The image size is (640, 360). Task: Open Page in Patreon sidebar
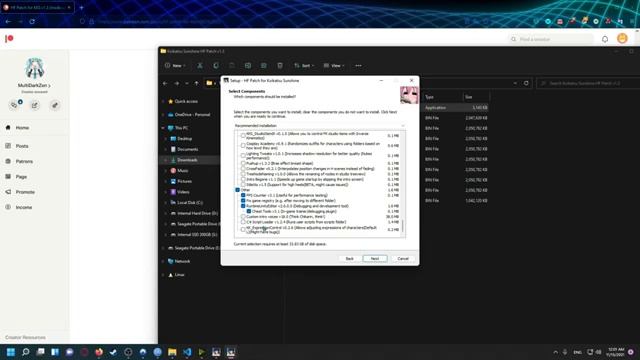(x=21, y=177)
